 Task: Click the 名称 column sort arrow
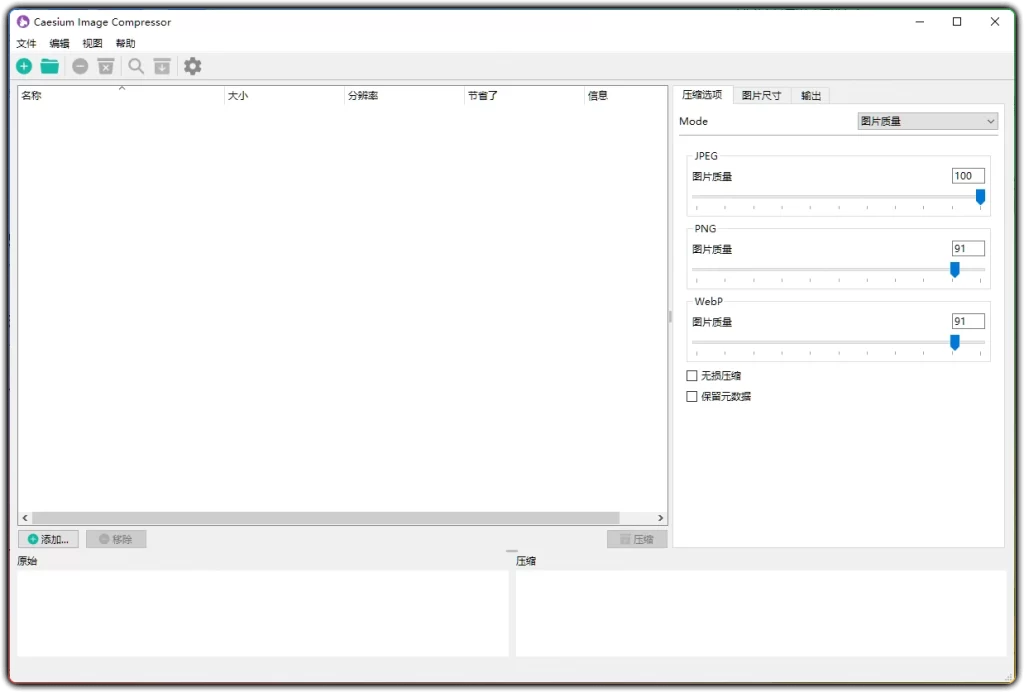click(121, 88)
